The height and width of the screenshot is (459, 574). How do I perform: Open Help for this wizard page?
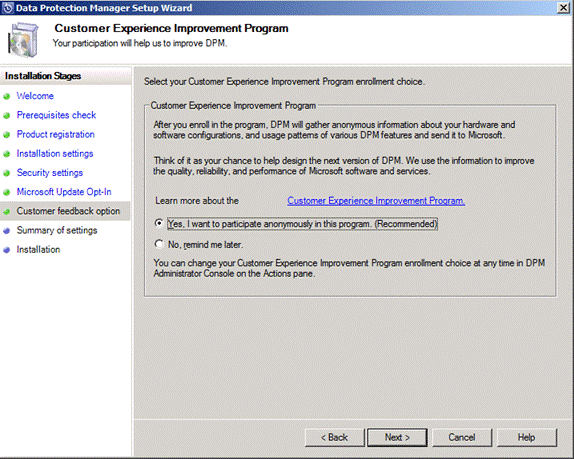tap(526, 437)
